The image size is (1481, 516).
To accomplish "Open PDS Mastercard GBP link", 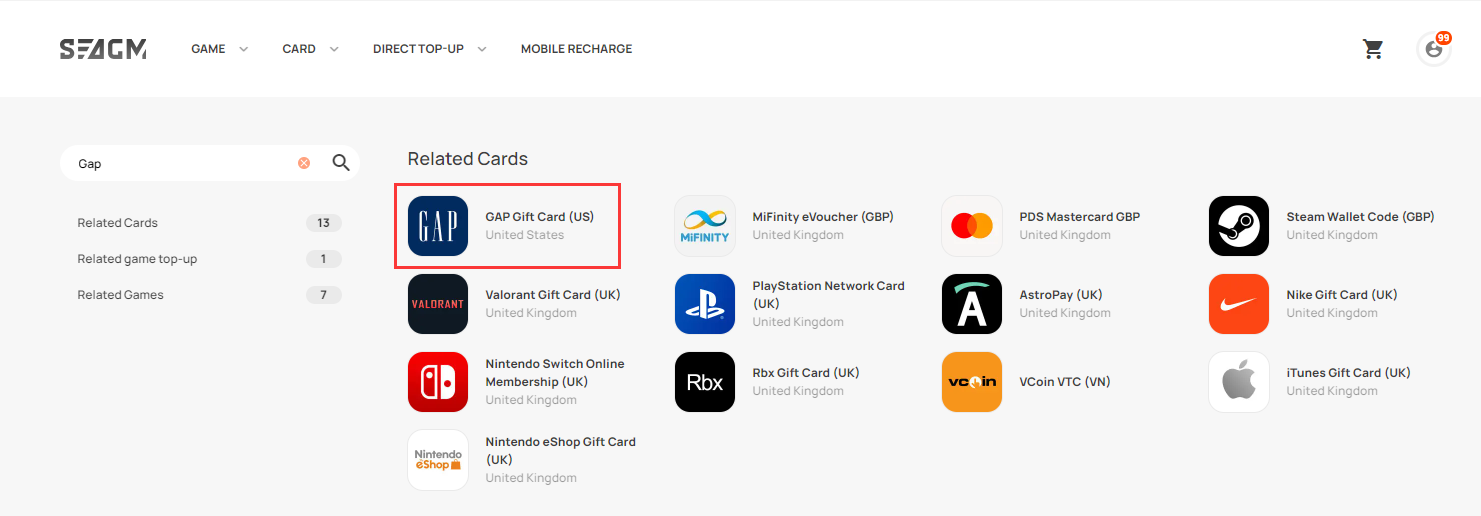I will point(1080,217).
